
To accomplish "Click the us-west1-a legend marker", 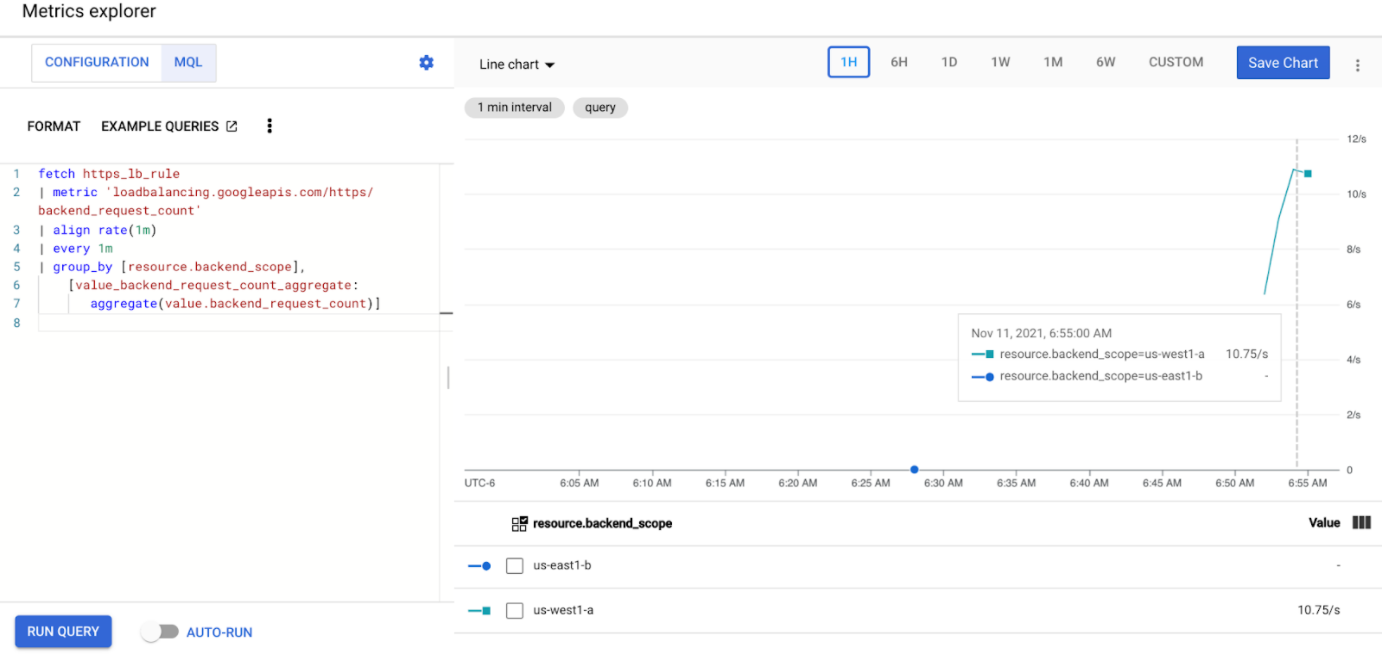I will pyautogui.click(x=479, y=610).
